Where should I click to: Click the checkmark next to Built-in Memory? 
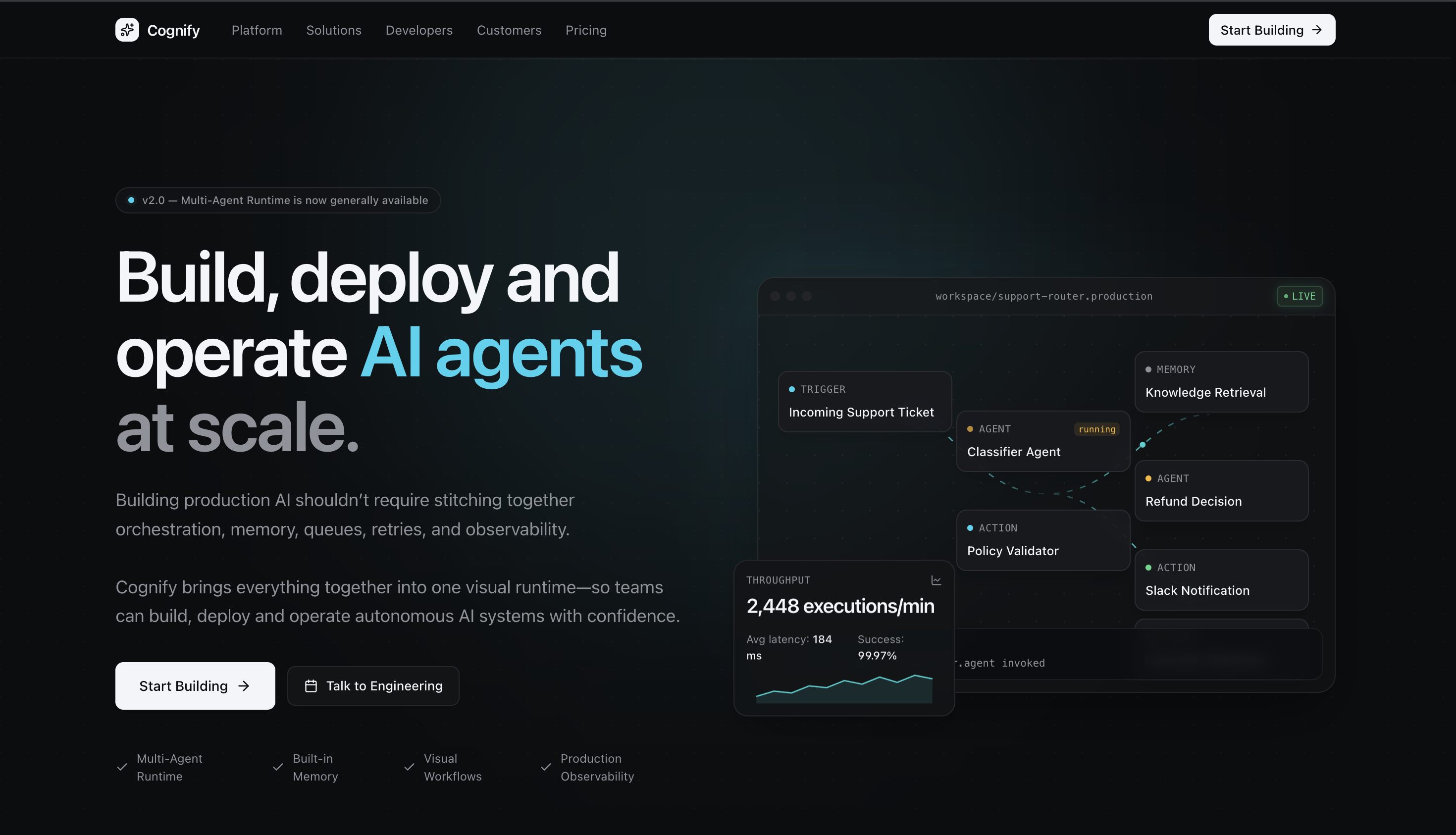coord(277,767)
